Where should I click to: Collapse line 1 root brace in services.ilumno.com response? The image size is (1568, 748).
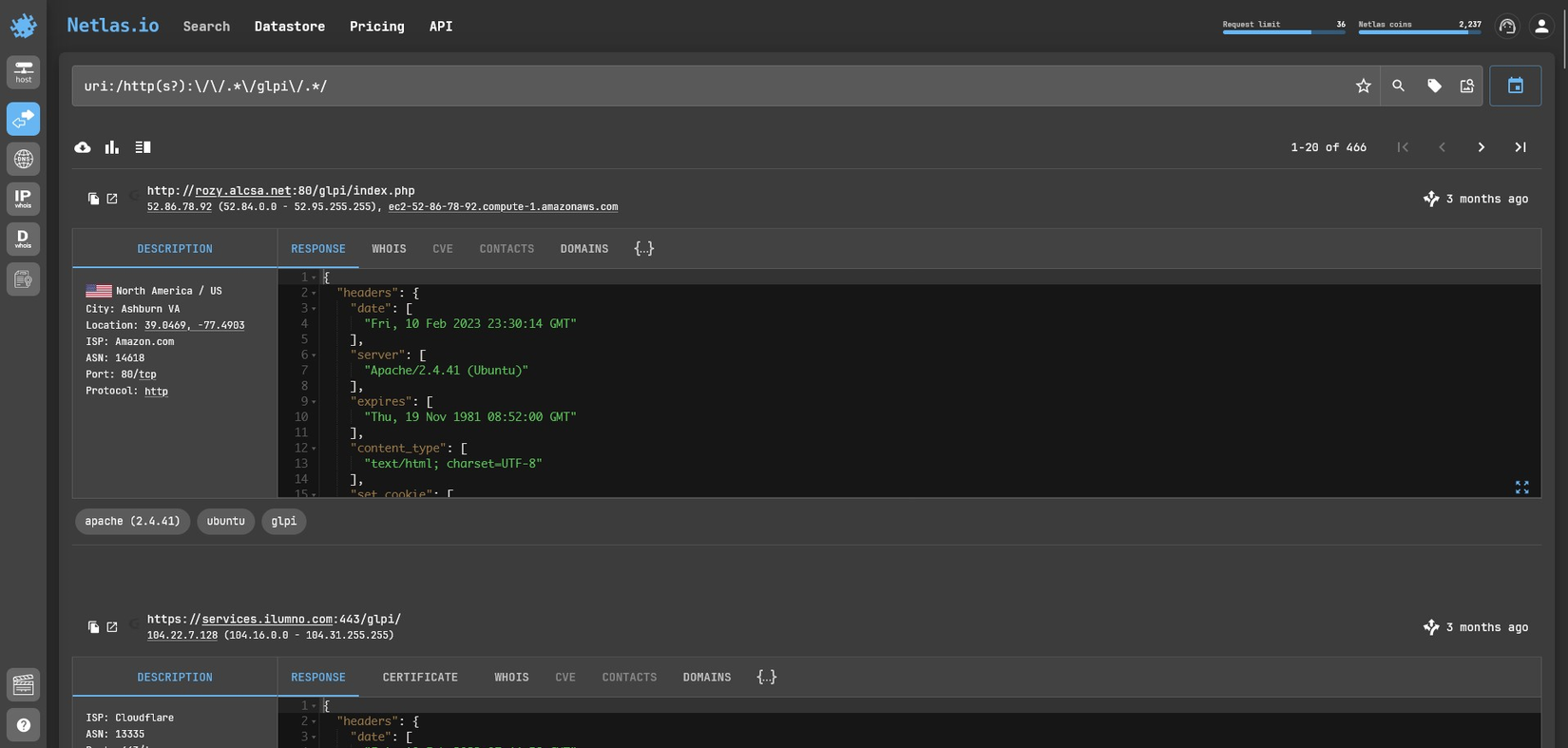[x=314, y=706]
